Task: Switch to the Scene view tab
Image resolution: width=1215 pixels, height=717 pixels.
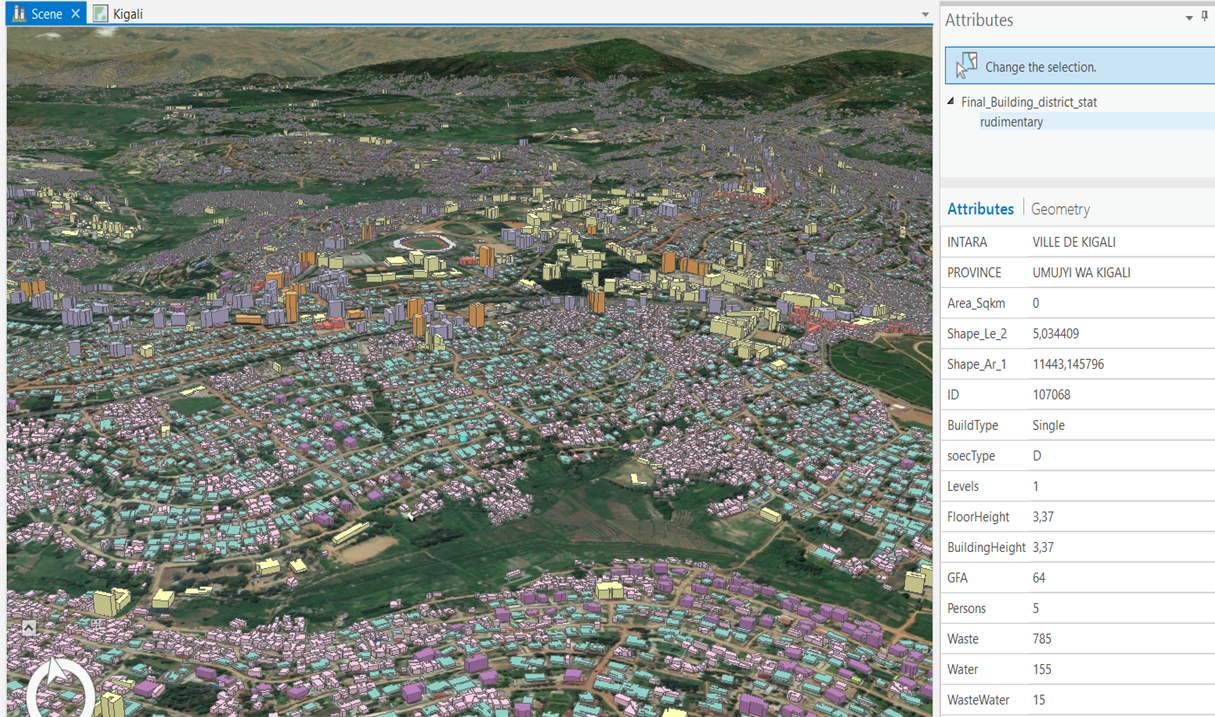Action: pyautogui.click(x=46, y=14)
